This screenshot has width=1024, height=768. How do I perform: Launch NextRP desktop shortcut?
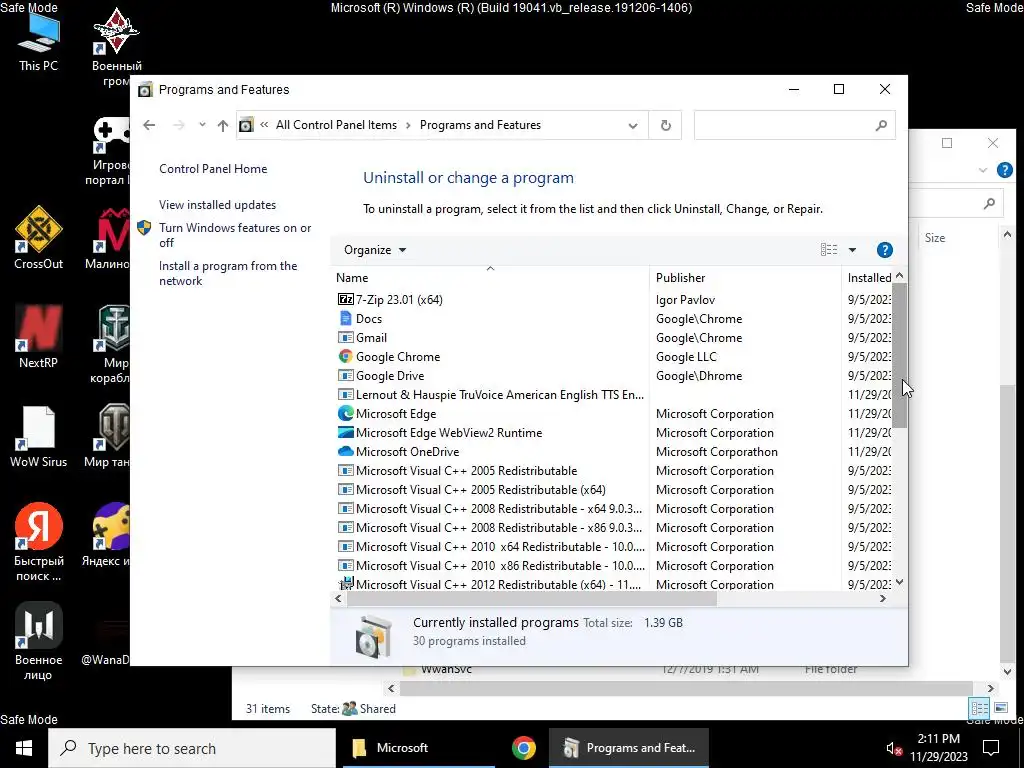tap(39, 337)
